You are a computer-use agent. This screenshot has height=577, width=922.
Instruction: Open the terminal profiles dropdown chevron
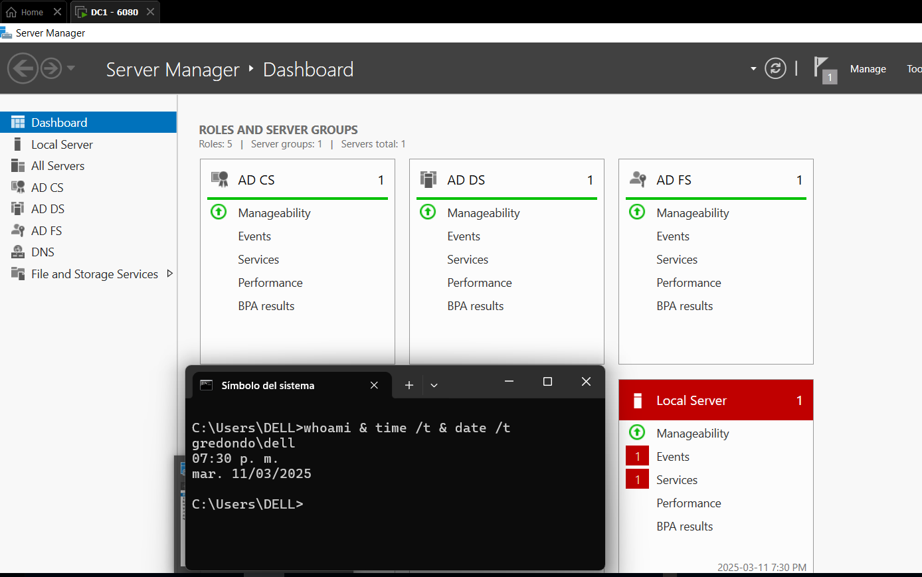coord(434,385)
